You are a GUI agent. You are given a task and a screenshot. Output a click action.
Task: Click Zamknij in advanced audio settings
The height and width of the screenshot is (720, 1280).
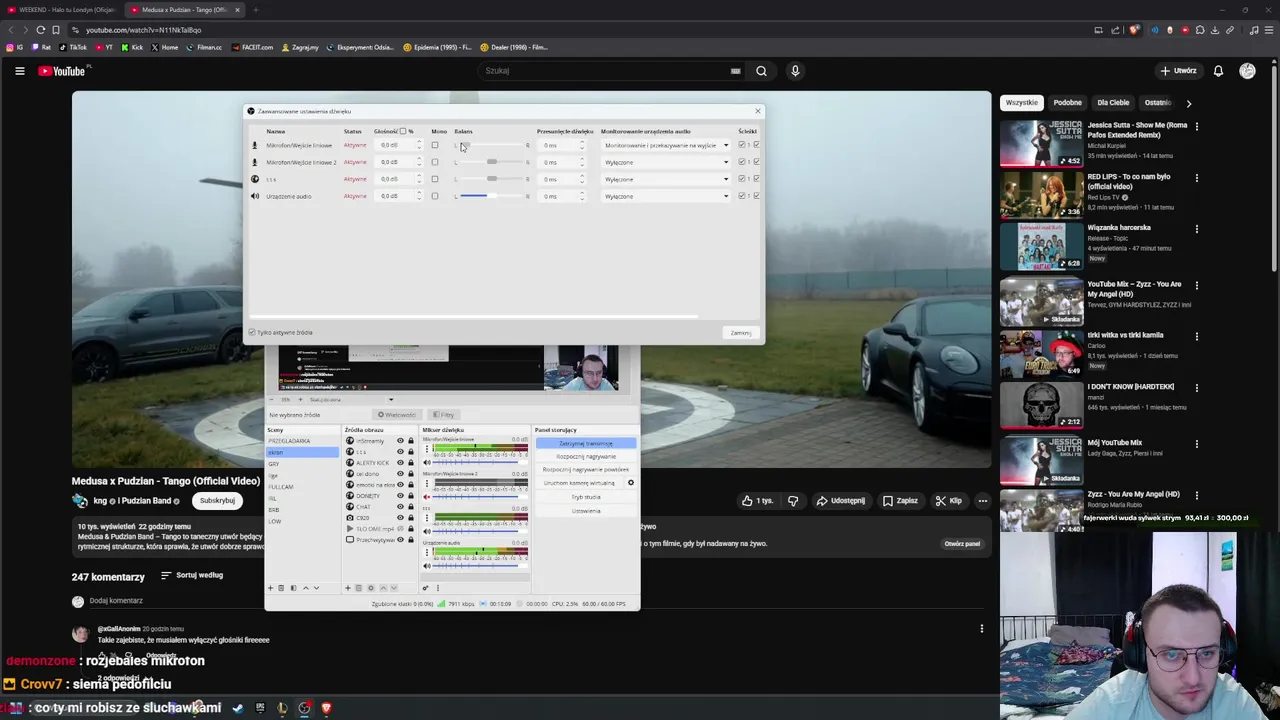tap(741, 333)
